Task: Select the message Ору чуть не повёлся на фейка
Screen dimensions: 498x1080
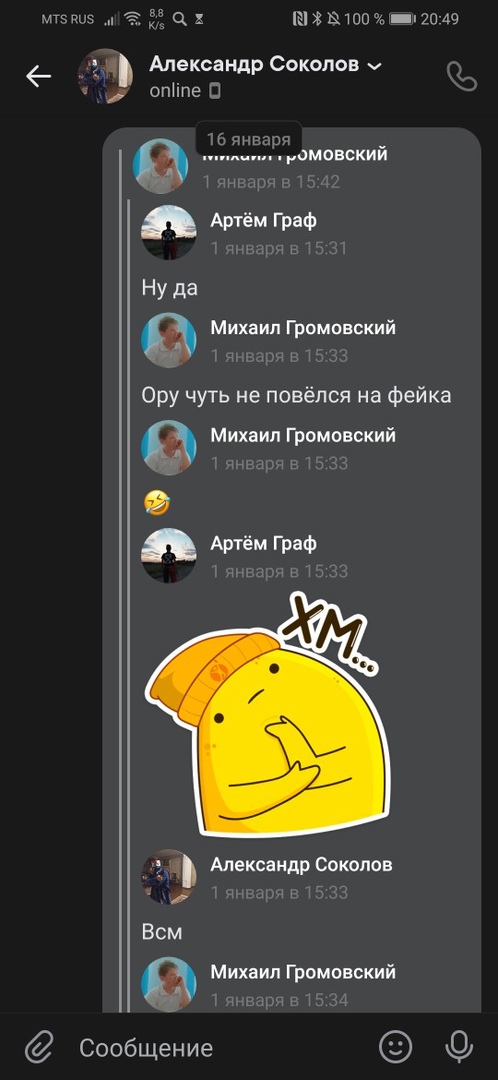Action: click(x=296, y=395)
